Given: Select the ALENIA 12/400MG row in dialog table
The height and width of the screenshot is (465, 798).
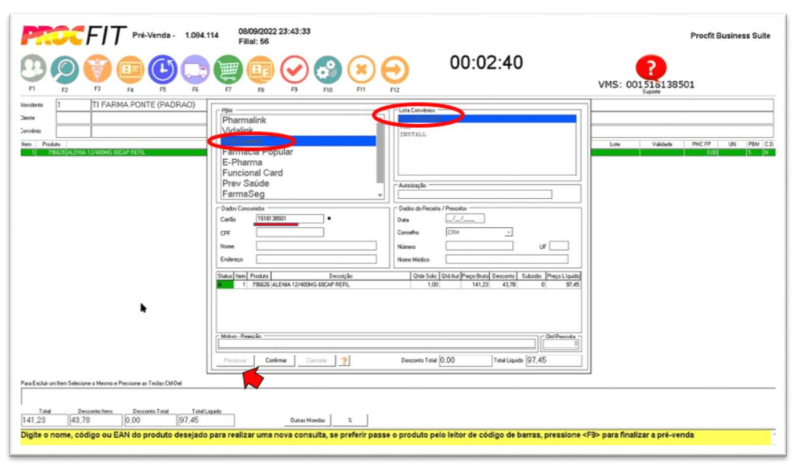Looking at the screenshot, I should (x=398, y=284).
